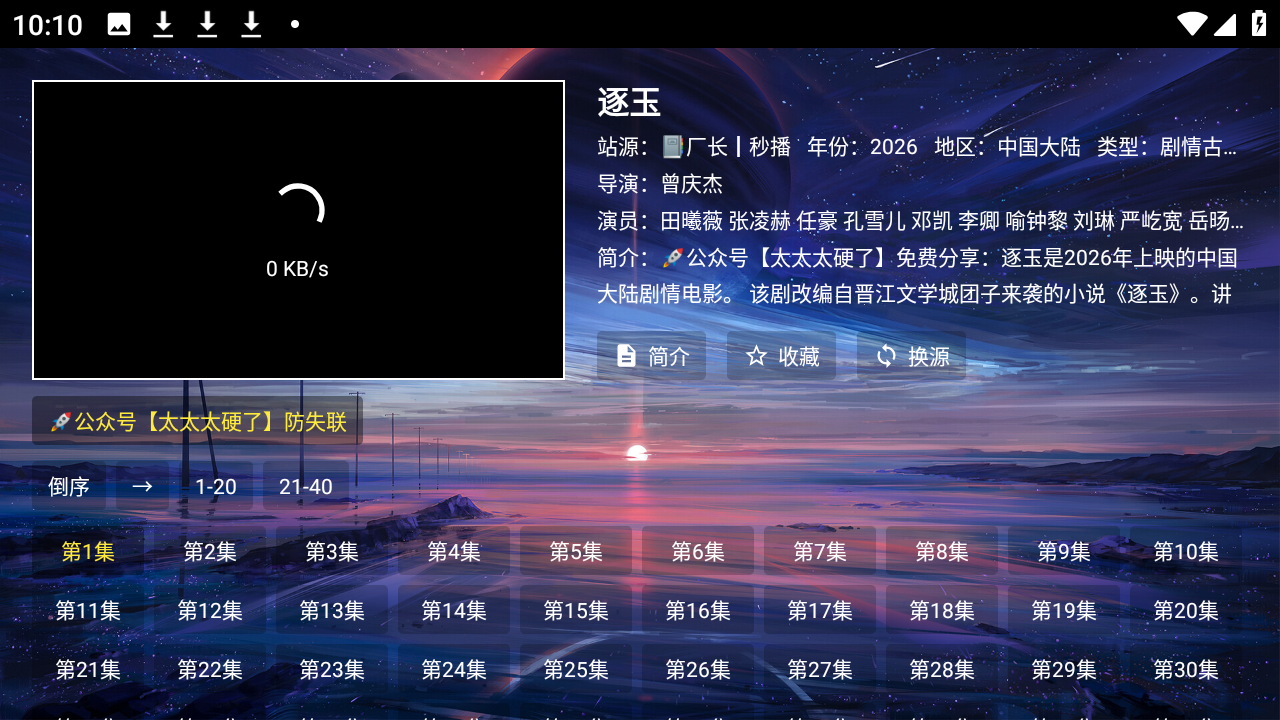Image resolution: width=1280 pixels, height=720 pixels.
Task: Tap the arrow icon next to 倒序
Action: (x=142, y=486)
